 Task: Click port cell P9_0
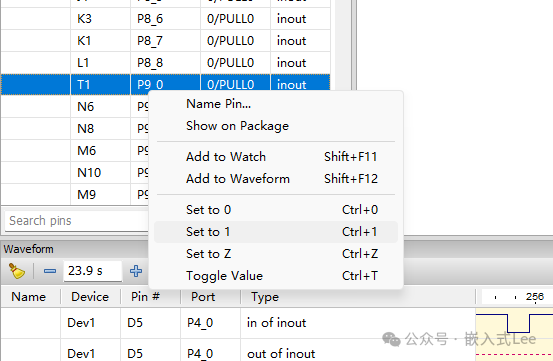tap(165, 85)
